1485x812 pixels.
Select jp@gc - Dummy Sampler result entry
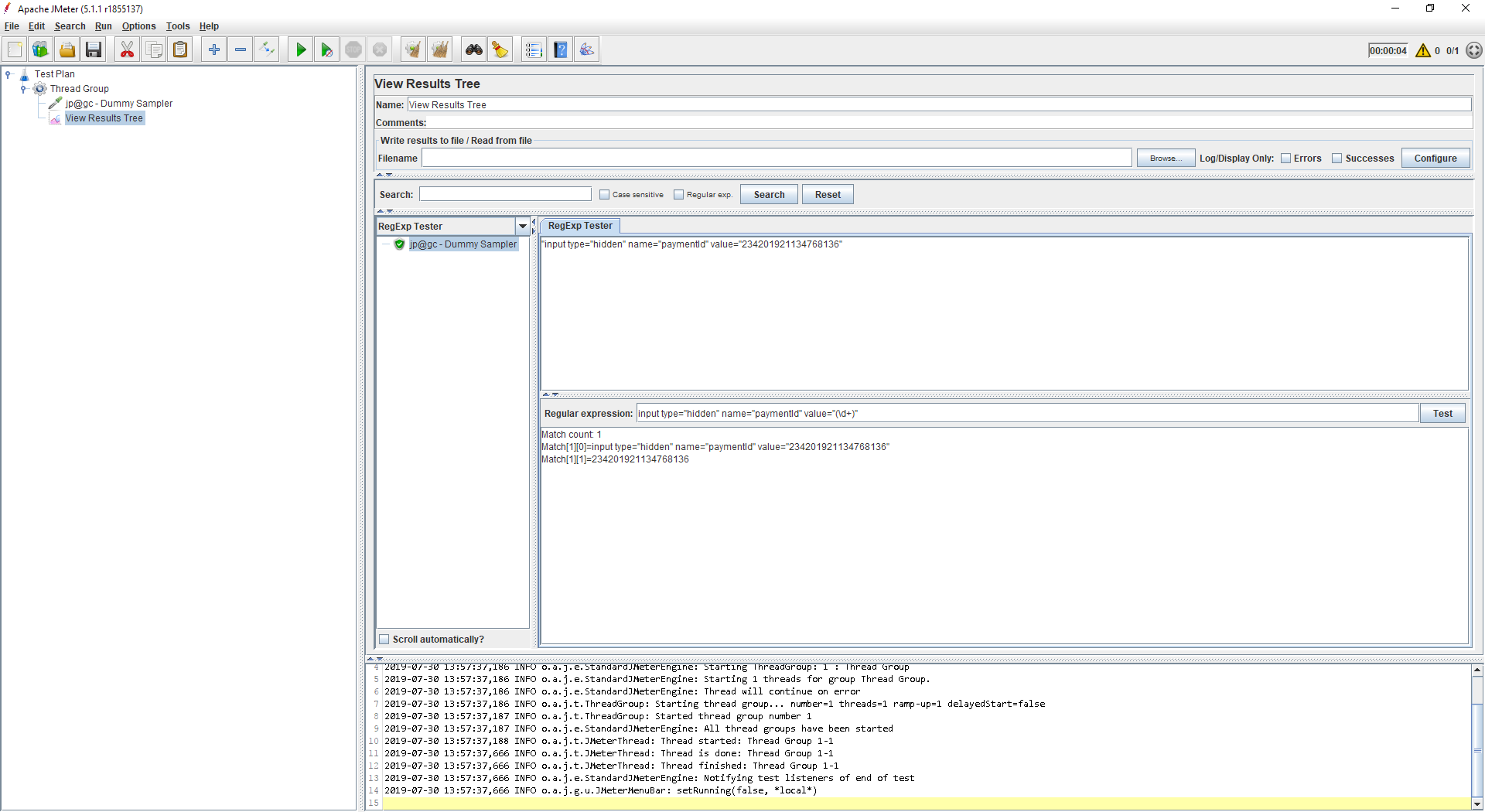463,244
